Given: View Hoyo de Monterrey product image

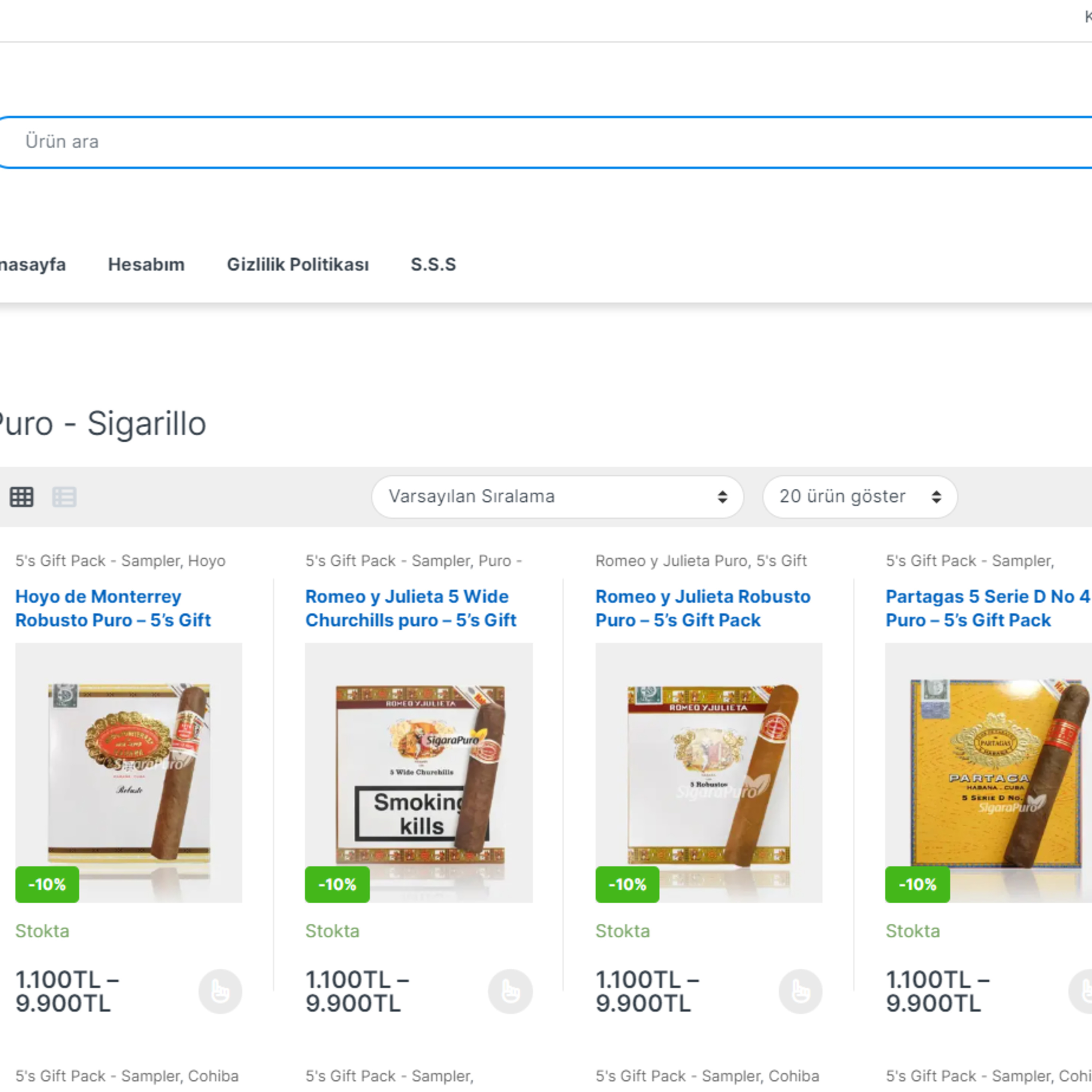Looking at the screenshot, I should click(x=129, y=772).
